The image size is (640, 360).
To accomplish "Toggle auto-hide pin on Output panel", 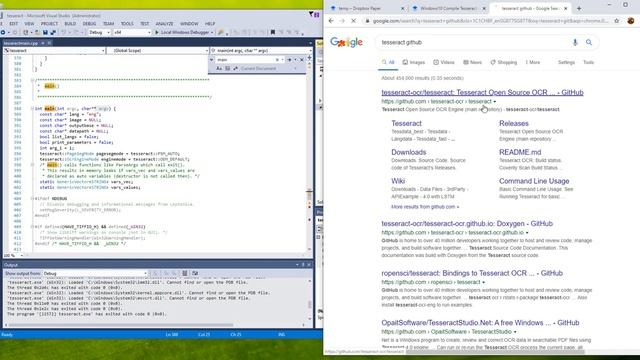I will point(303,265).
